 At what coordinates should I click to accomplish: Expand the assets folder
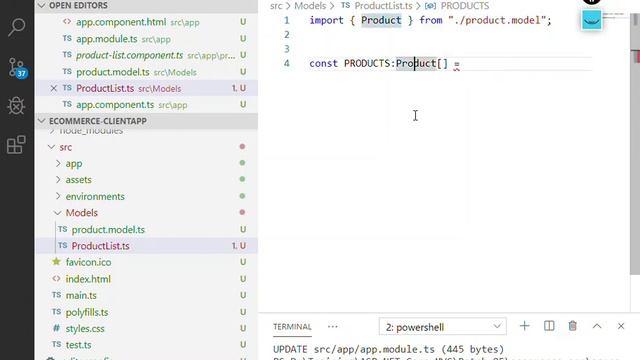pyautogui.click(x=58, y=180)
